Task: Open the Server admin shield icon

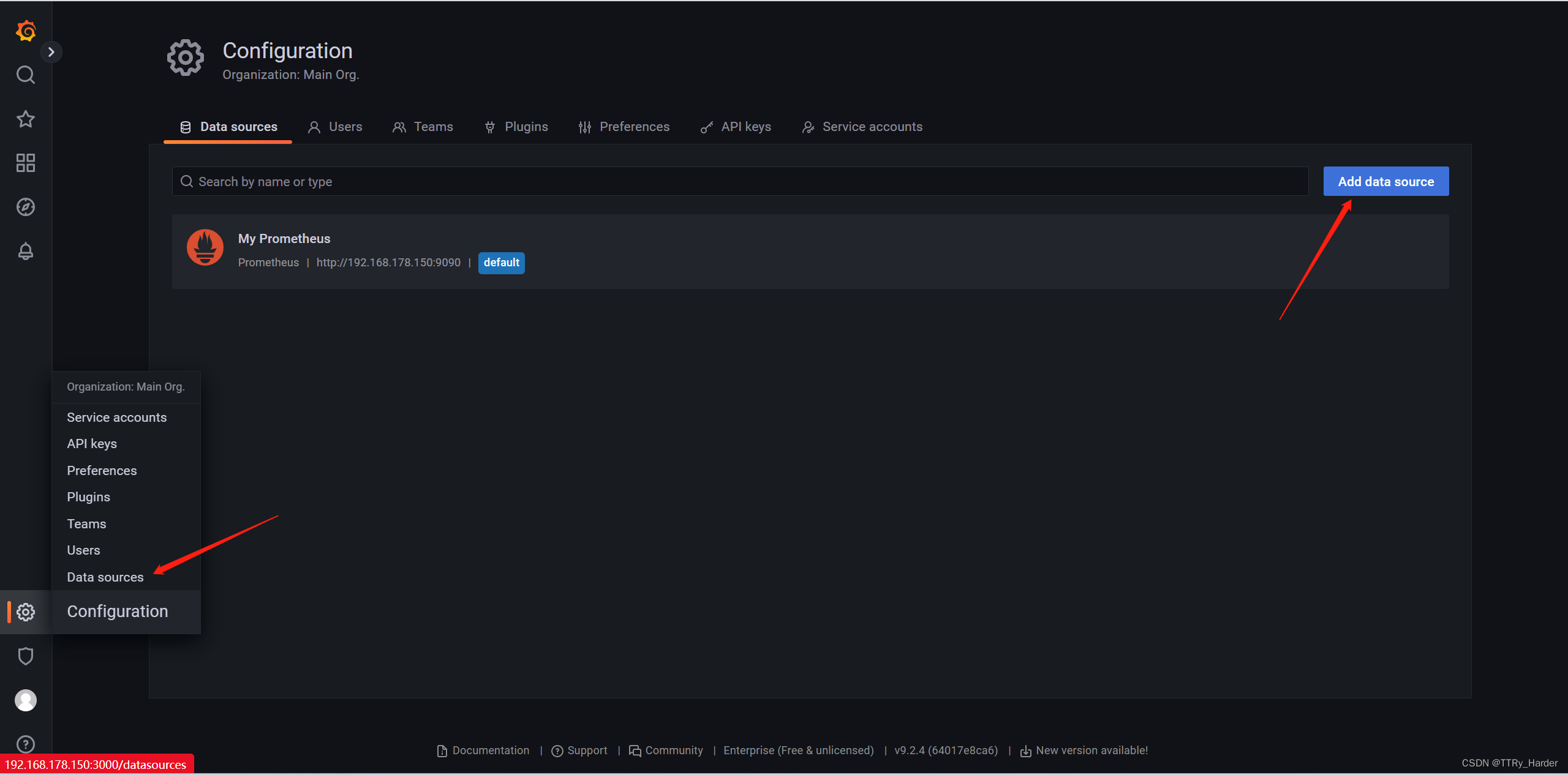Action: pos(26,656)
